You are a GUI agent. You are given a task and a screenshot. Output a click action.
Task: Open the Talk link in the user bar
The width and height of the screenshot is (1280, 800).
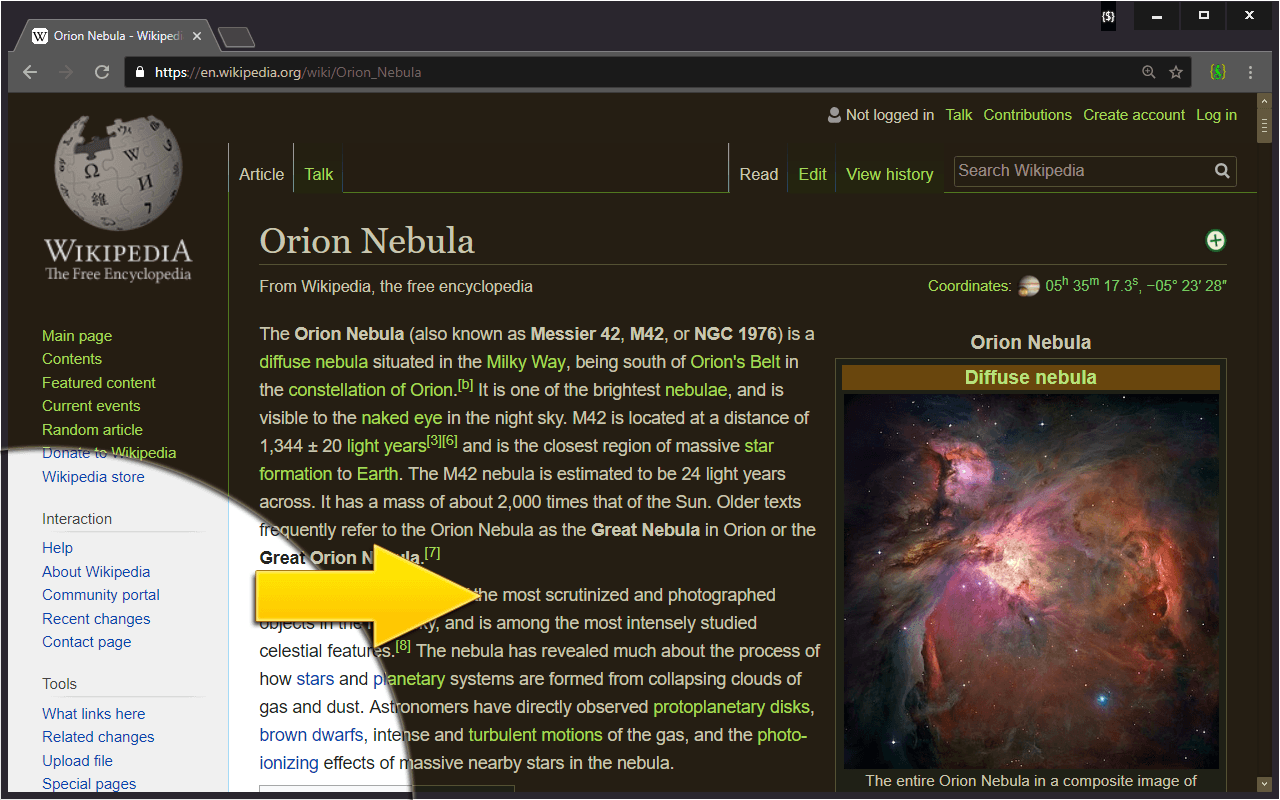pos(959,115)
